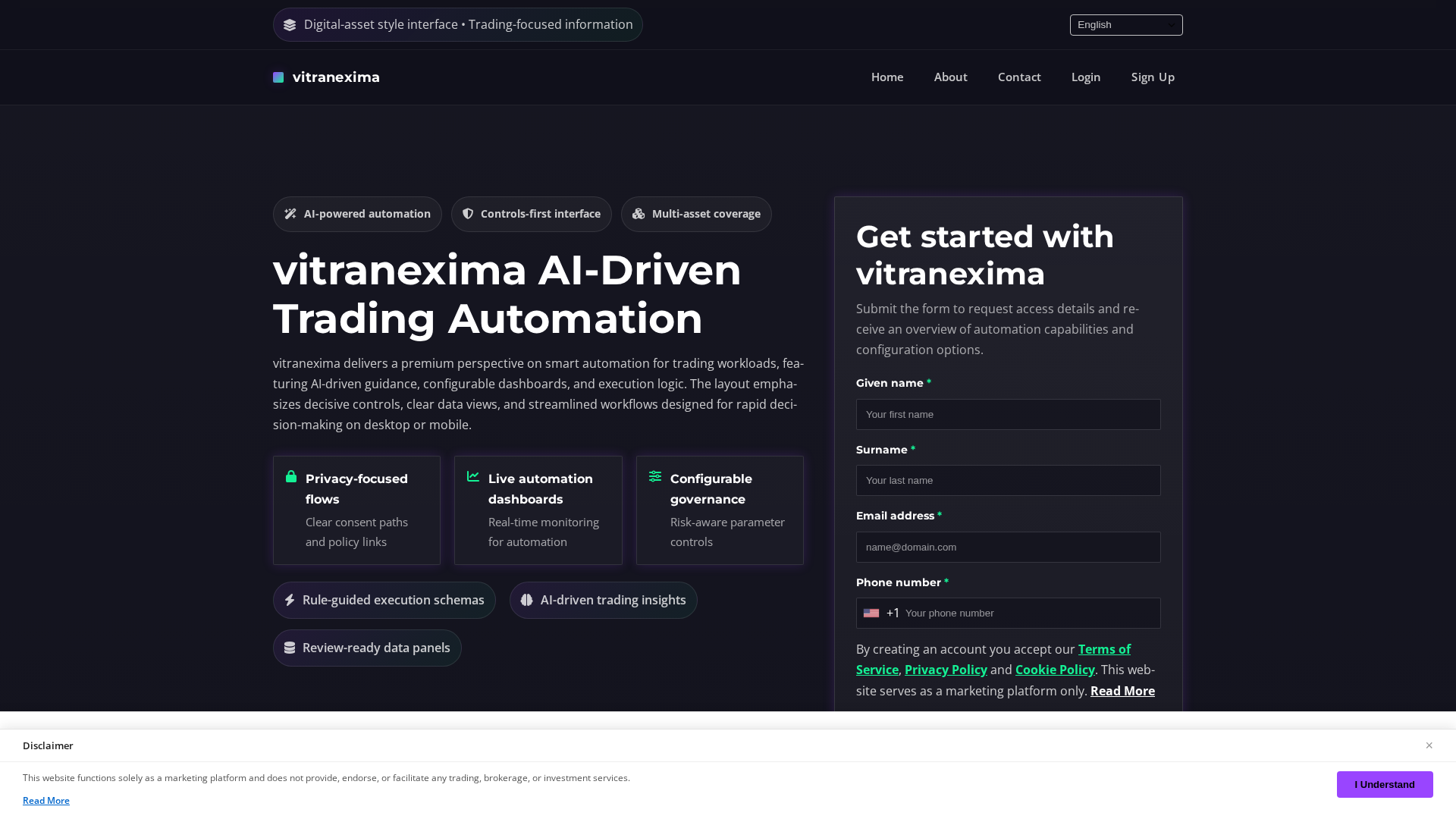
Task: Click 'Clear consent paths and policy links' text
Action: [x=356, y=532]
